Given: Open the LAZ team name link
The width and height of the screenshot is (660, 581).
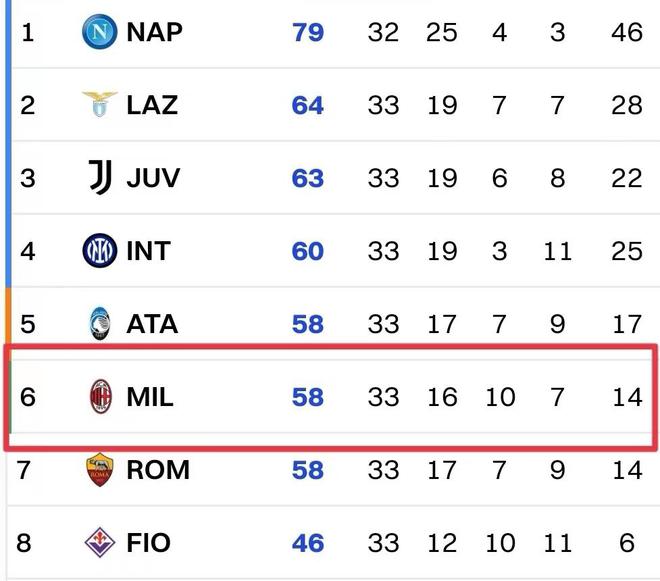Looking at the screenshot, I should pos(152,104).
